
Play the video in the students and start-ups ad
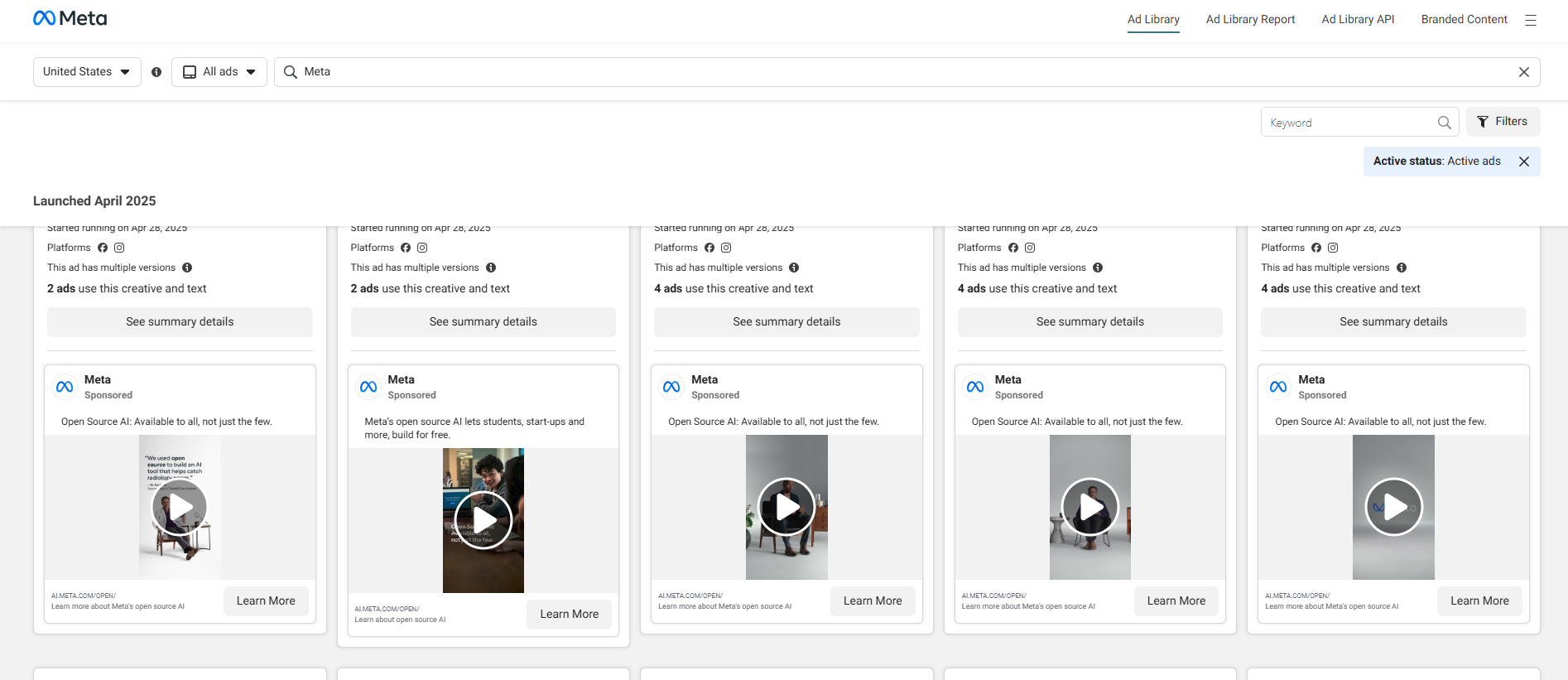pyautogui.click(x=483, y=520)
